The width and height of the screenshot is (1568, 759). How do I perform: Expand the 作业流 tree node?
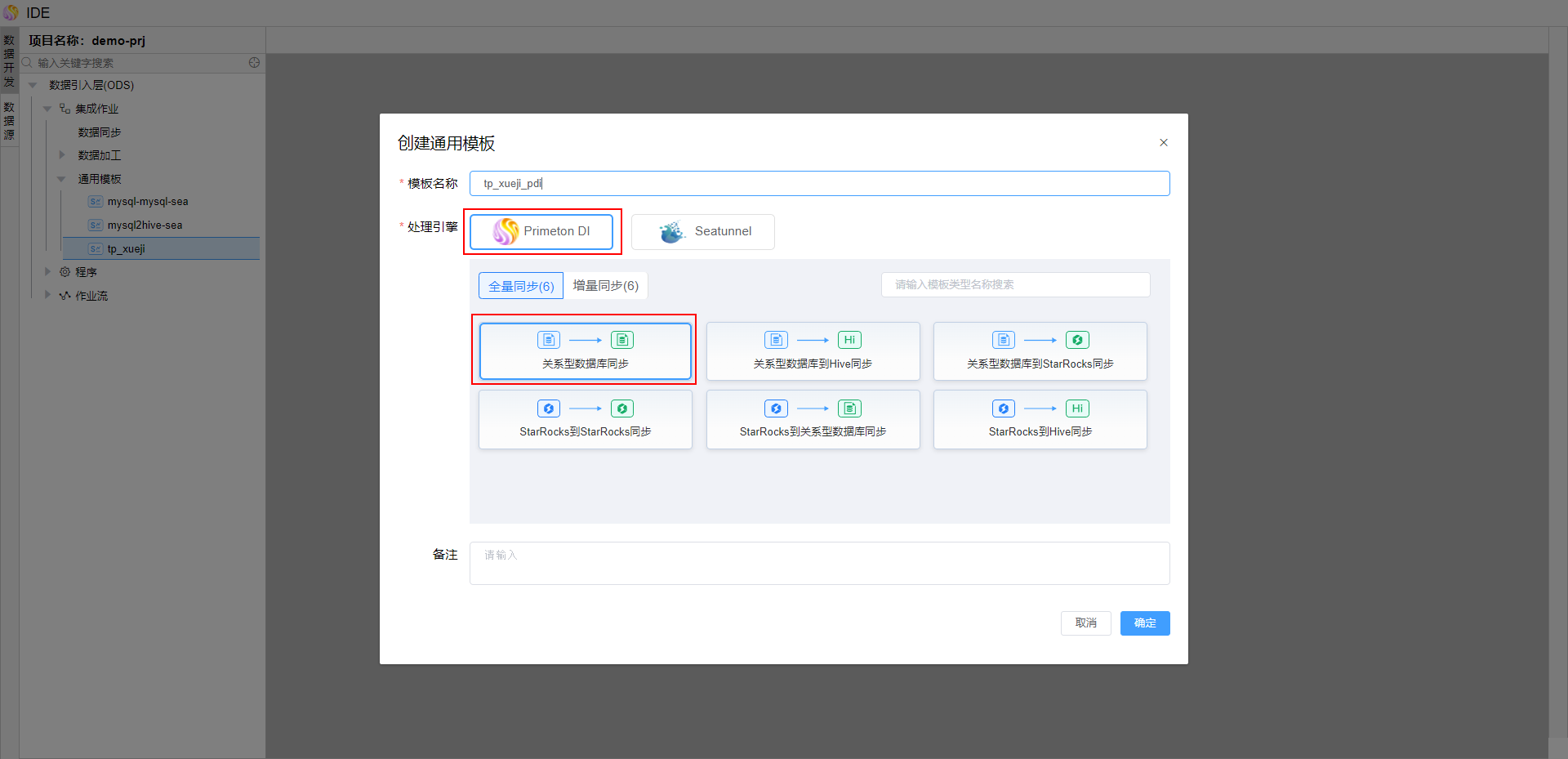[47, 296]
